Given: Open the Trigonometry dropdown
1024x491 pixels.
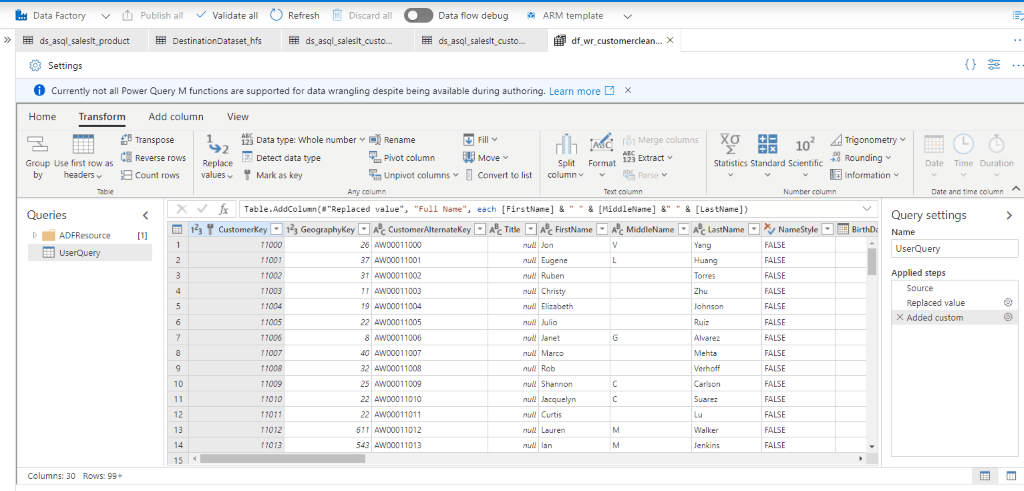Looking at the screenshot, I should [x=868, y=140].
